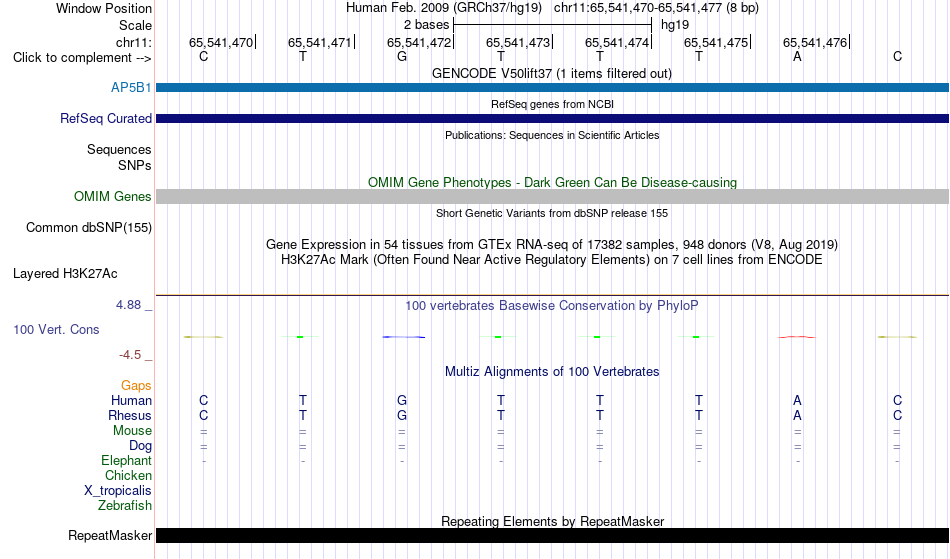
Task: Click the -4.5 PhyloP lower scale value
Action: [130, 355]
